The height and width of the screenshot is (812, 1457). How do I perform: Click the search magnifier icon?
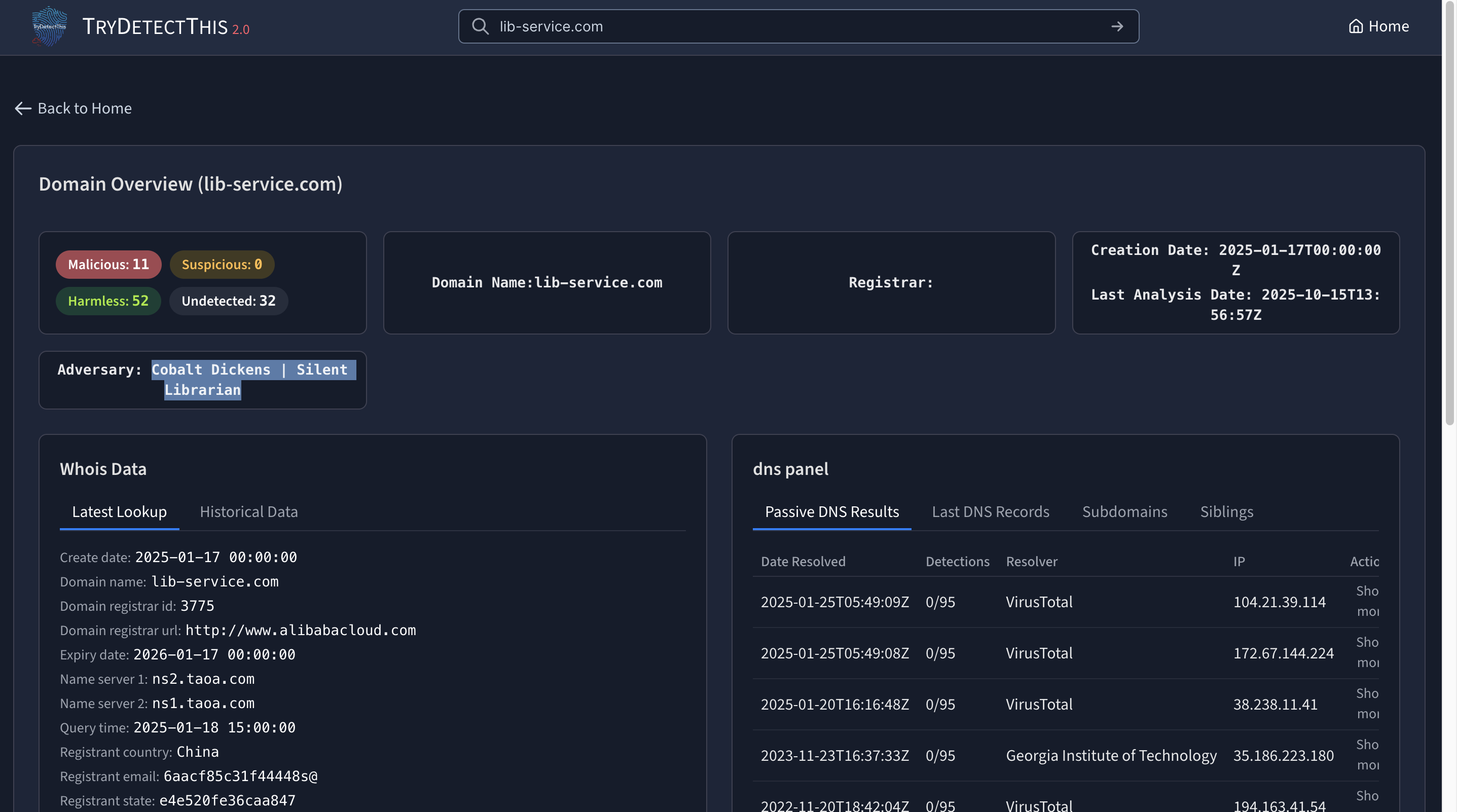coord(480,26)
